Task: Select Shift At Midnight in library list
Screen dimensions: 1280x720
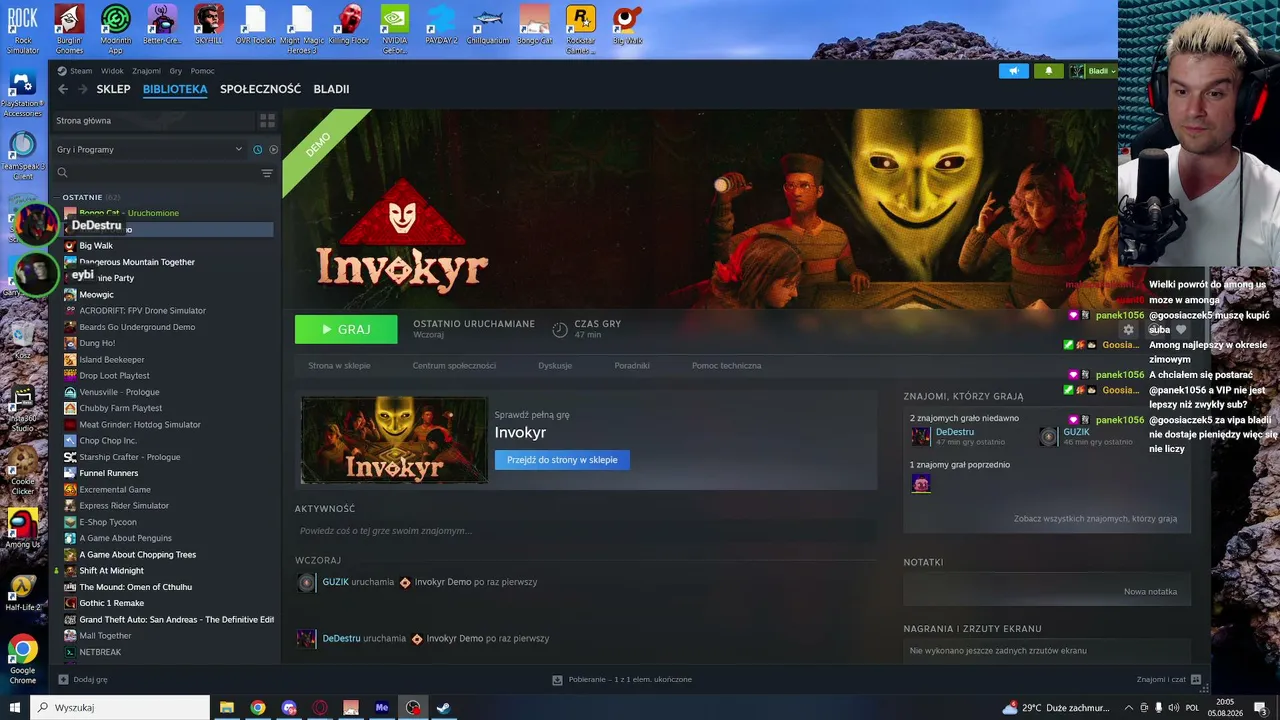Action: tap(112, 571)
